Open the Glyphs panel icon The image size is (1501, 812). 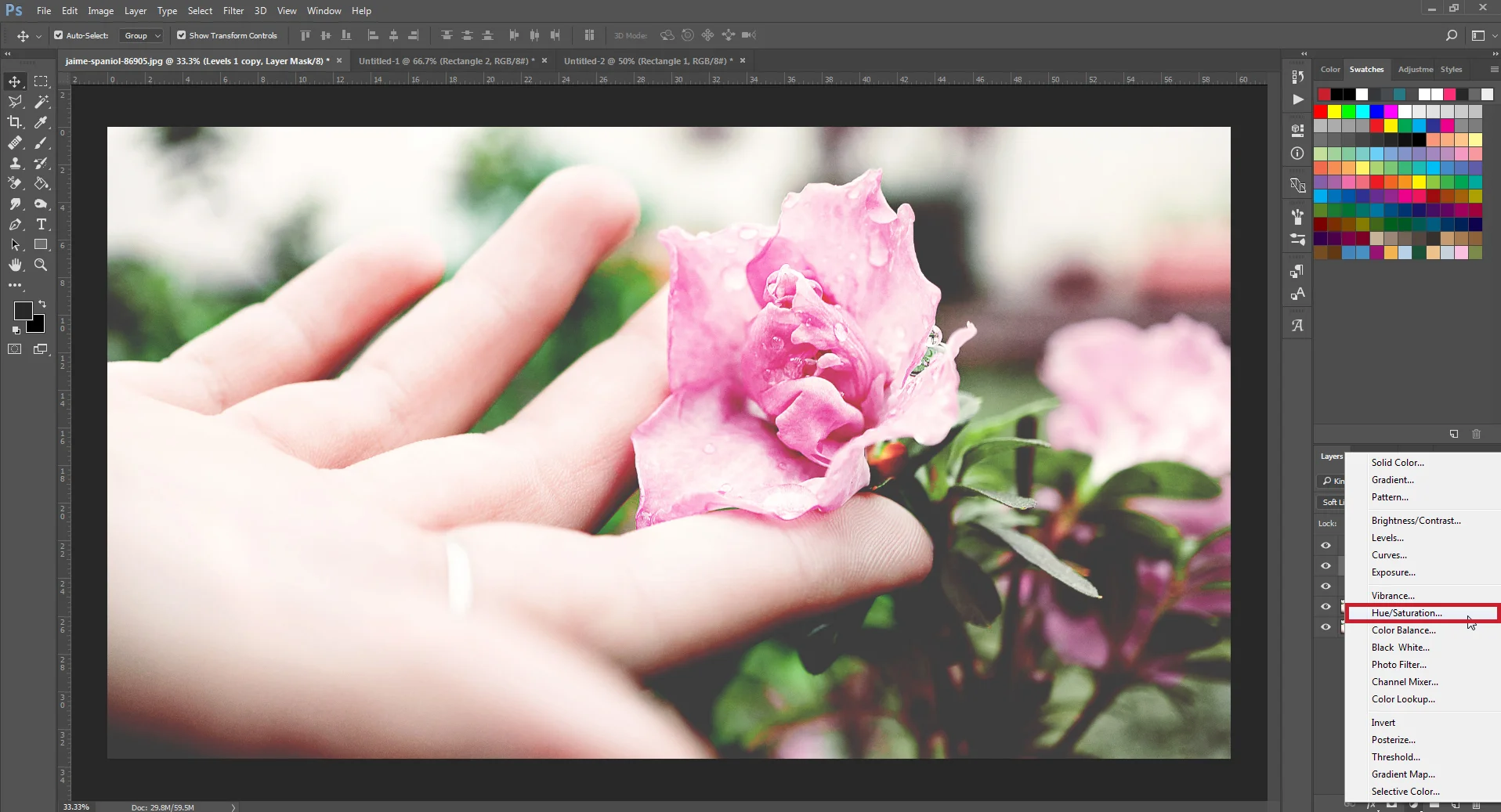pos(1297,326)
